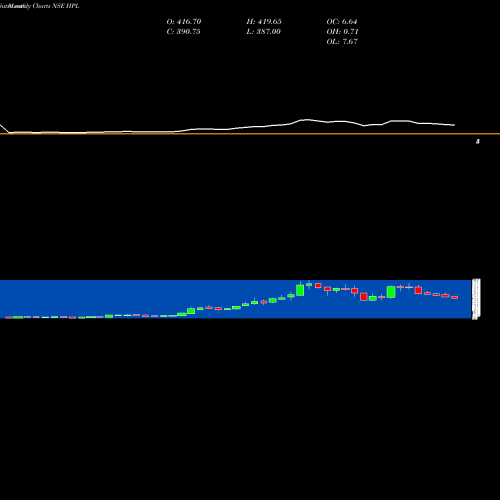Click the open price value O: 416.70
This screenshot has width=500, height=500.
[x=184, y=22]
